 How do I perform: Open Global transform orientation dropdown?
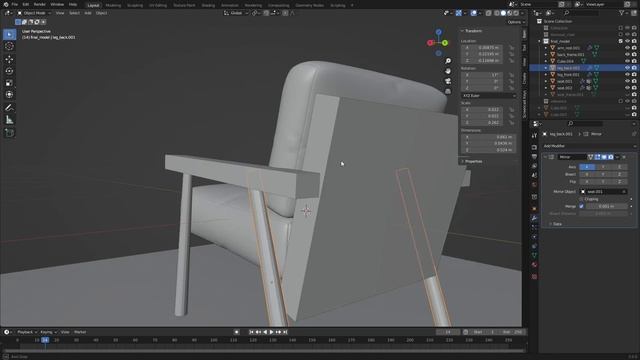click(x=236, y=13)
